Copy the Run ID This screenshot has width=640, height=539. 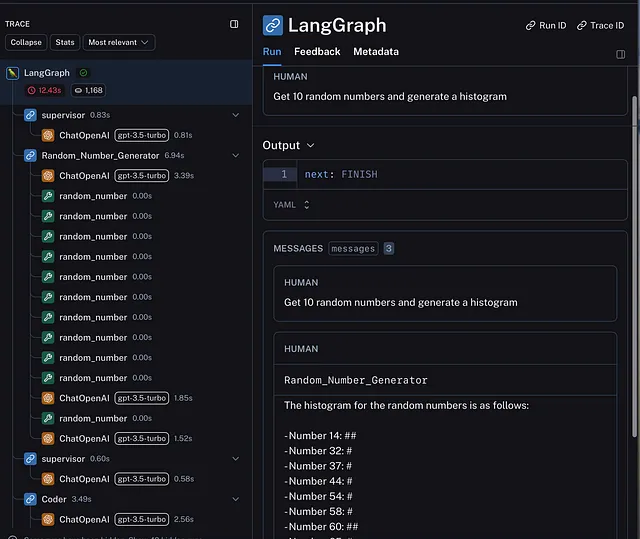tap(546, 26)
